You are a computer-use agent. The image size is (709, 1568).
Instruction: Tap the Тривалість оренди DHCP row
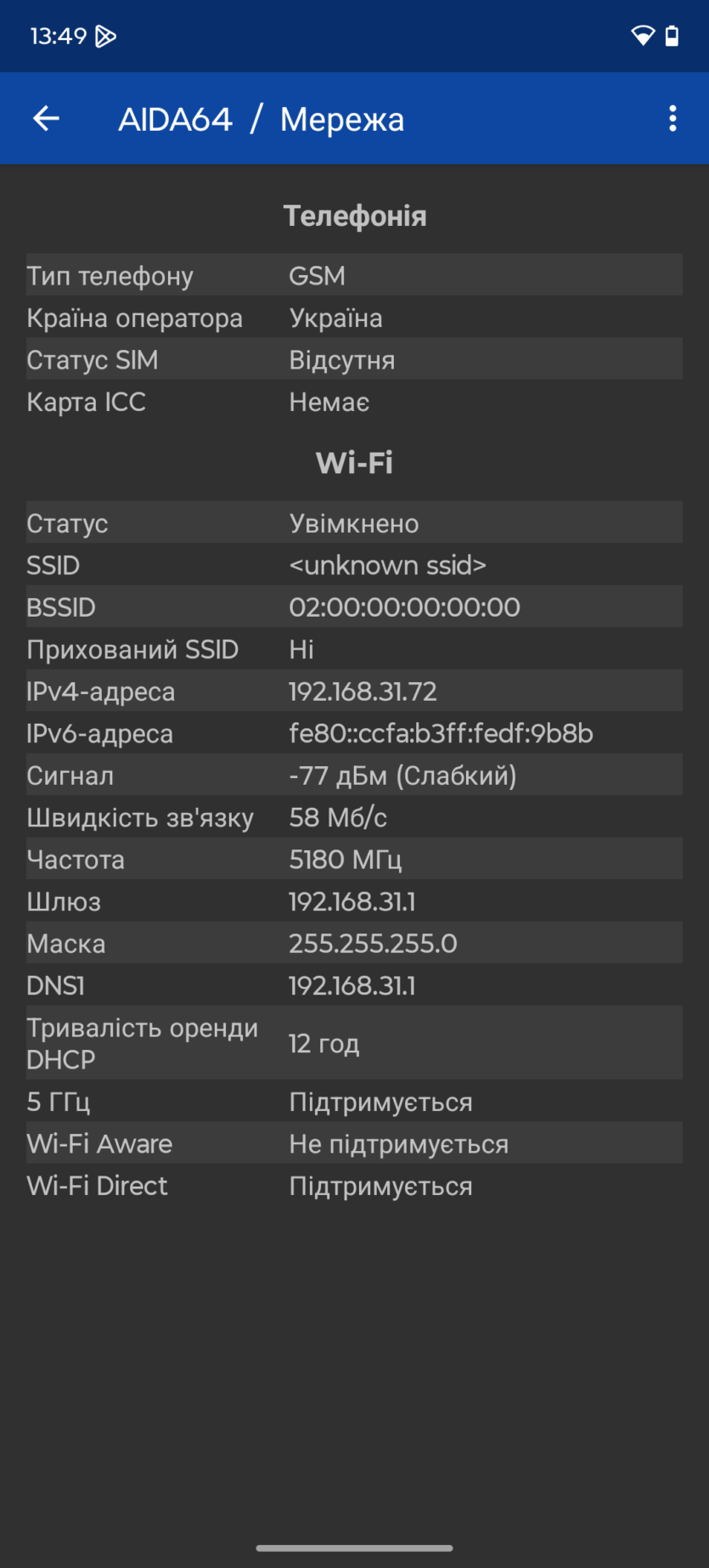pyautogui.click(x=354, y=1043)
